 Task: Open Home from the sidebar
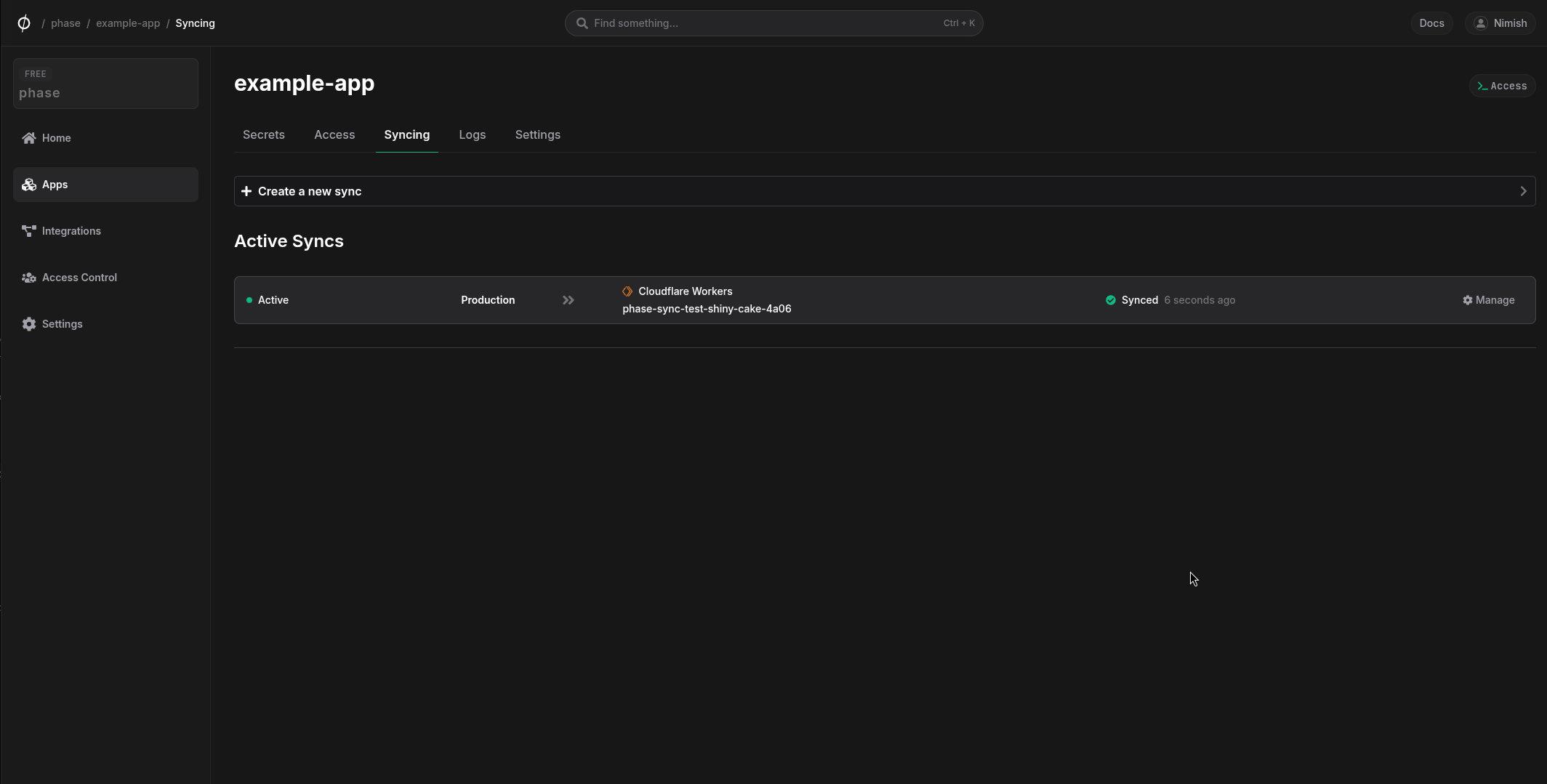(x=56, y=138)
